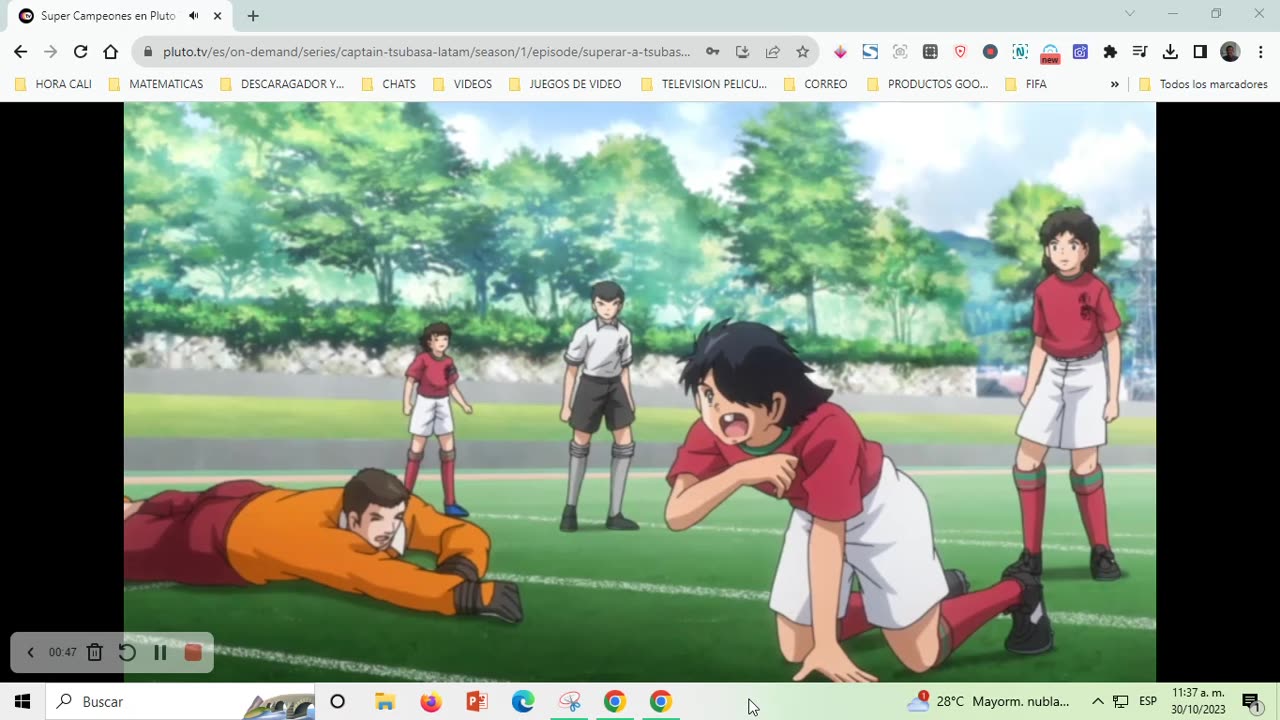
Task: Open the CHATS bookmark folder
Action: click(x=389, y=84)
